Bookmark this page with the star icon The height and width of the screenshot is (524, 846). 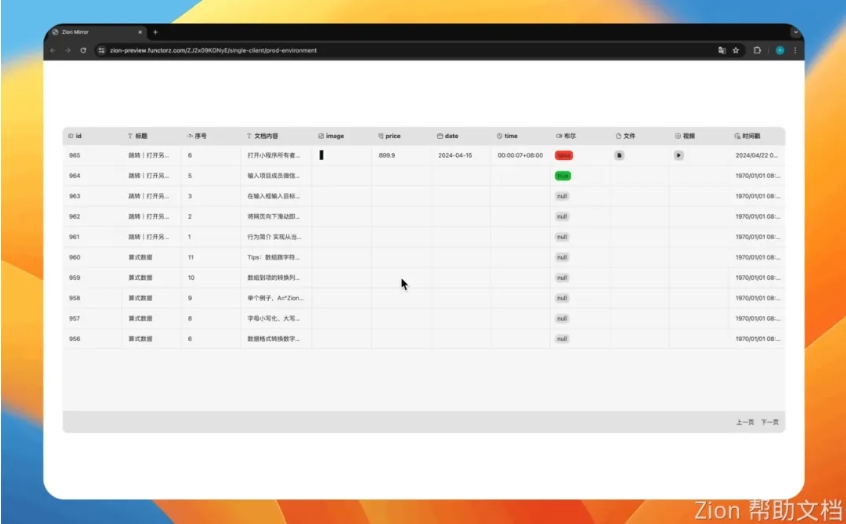pos(736,50)
